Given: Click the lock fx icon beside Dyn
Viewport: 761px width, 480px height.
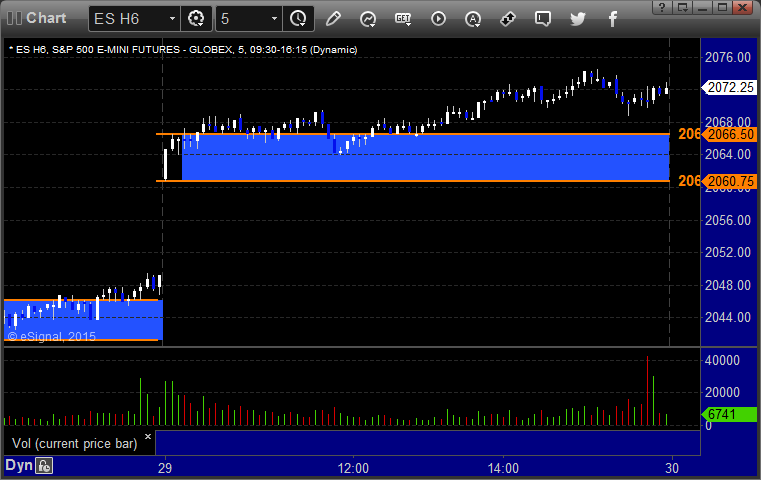Looking at the screenshot, I should coord(44,466).
